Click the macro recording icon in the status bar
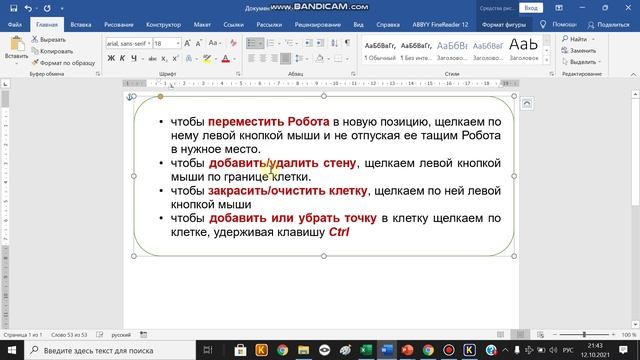The height and width of the screenshot is (360, 640). pyautogui.click(x=143, y=335)
